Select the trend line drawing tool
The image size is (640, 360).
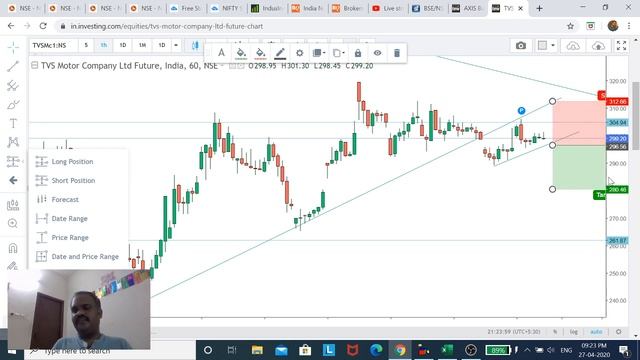click(13, 66)
